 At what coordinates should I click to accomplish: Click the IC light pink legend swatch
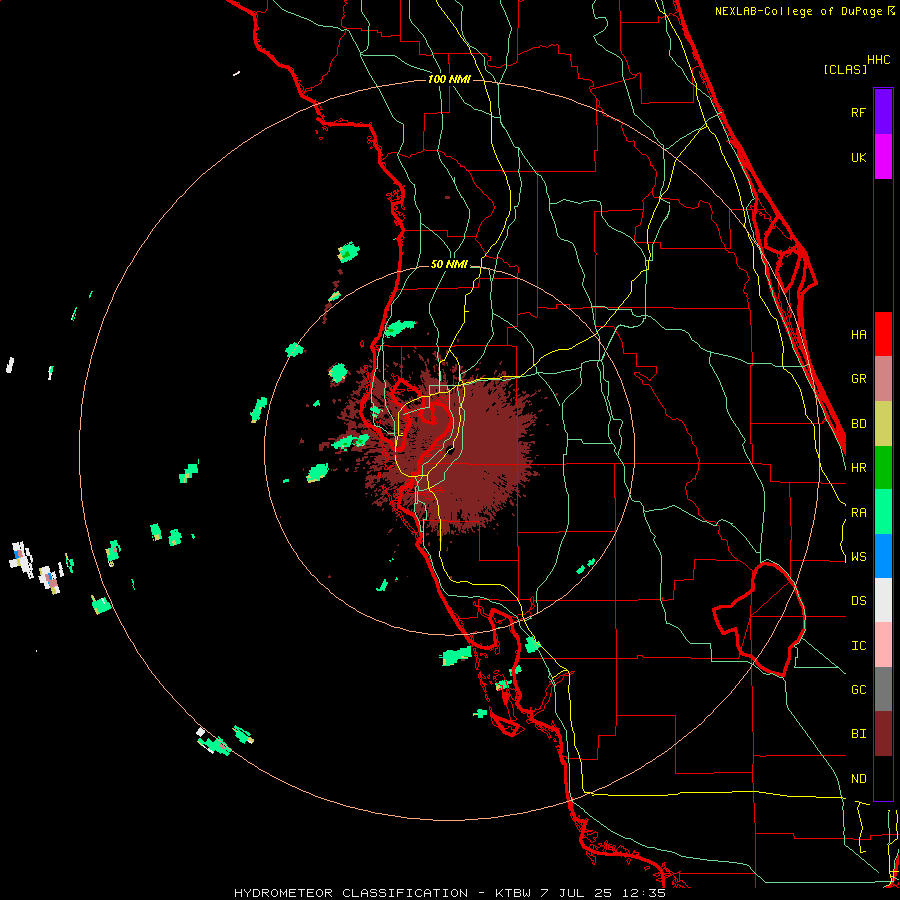click(883, 645)
